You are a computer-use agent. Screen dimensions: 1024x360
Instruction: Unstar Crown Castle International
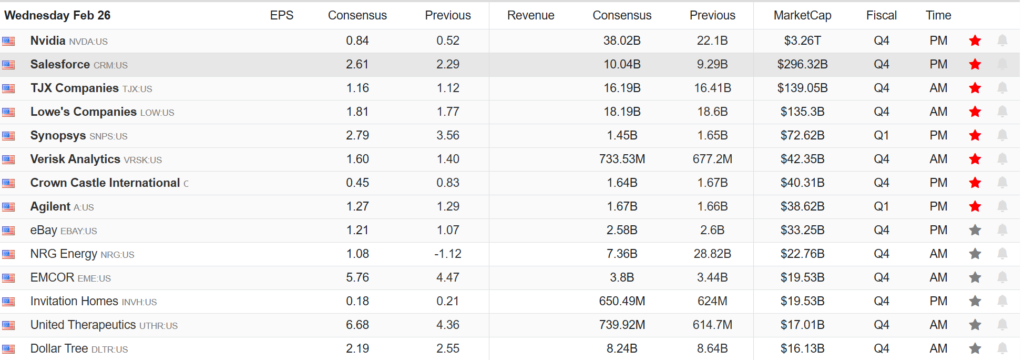tap(975, 183)
